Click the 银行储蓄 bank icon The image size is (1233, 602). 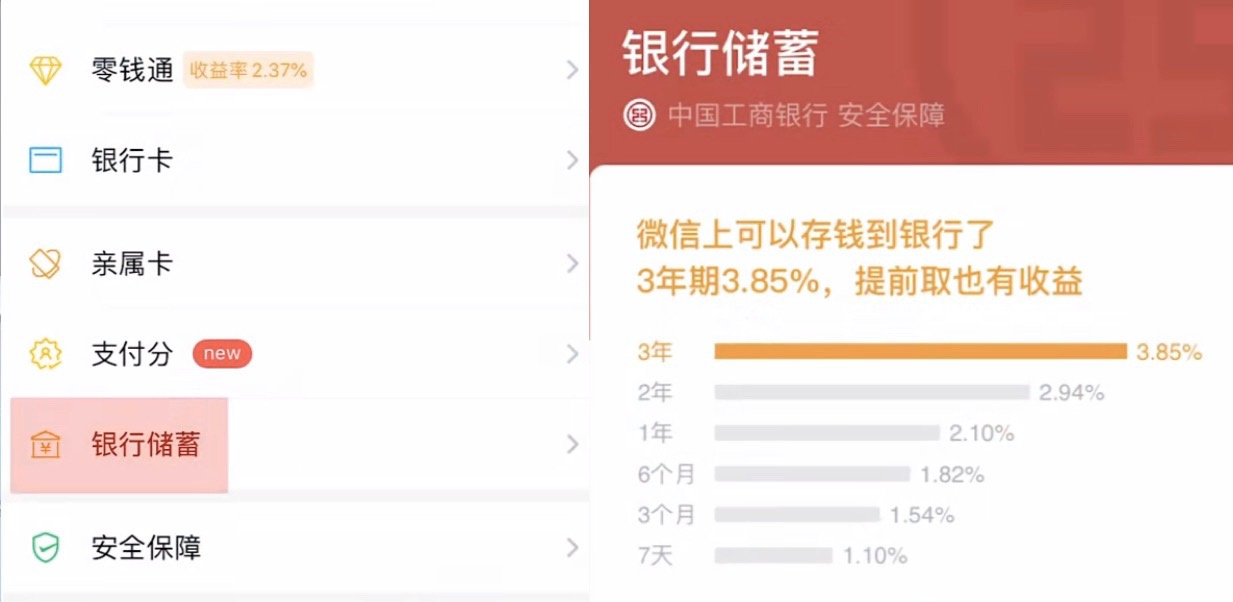click(x=46, y=445)
